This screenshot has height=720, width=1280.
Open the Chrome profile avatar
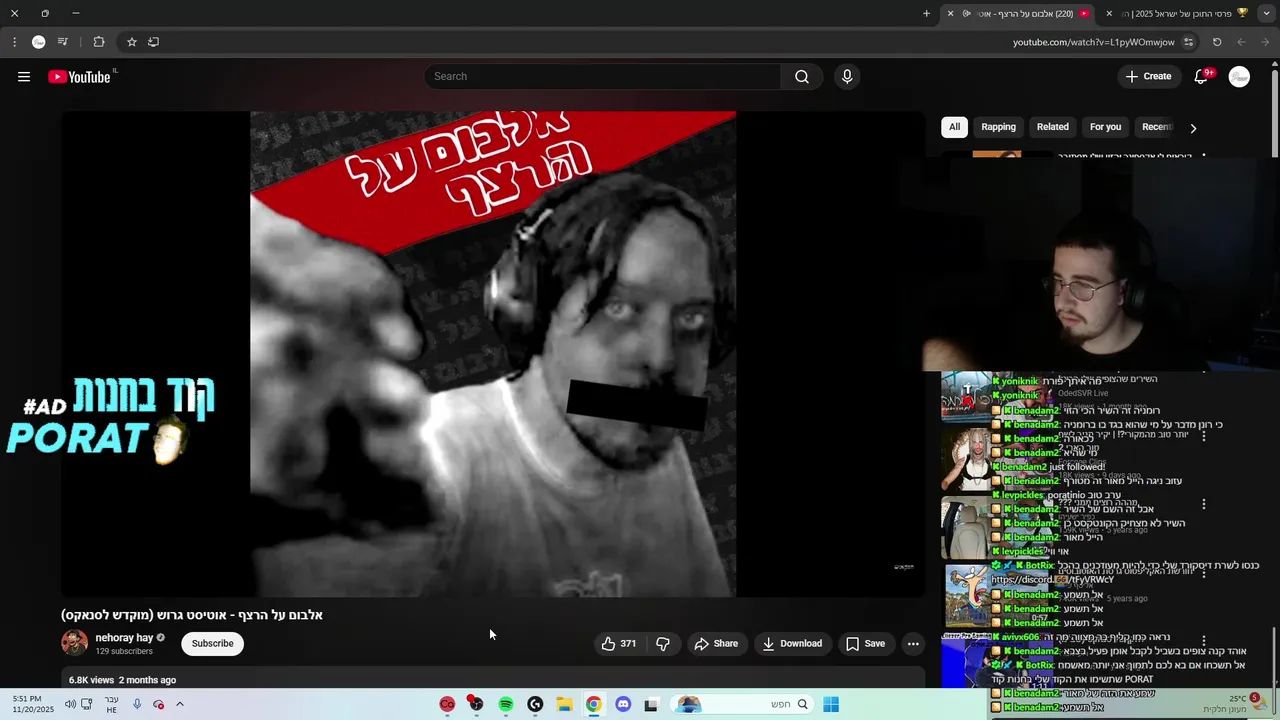coord(38,42)
